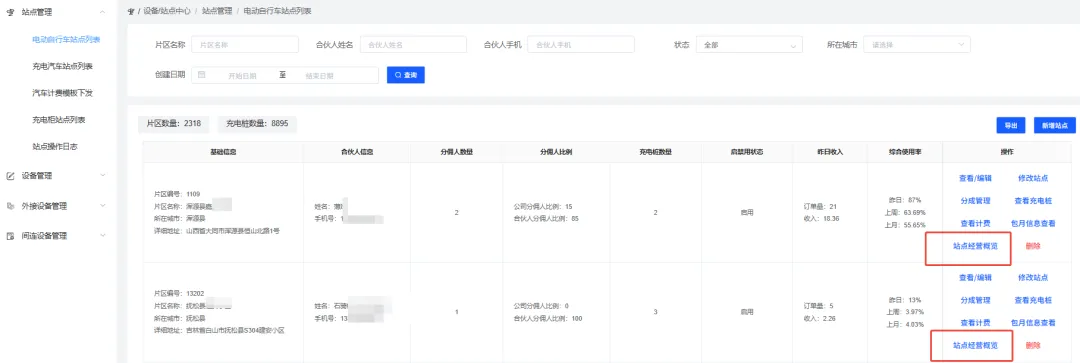The image size is (1080, 363).
Task: Focus the 合伙人姓名 input field
Action: tap(413, 45)
